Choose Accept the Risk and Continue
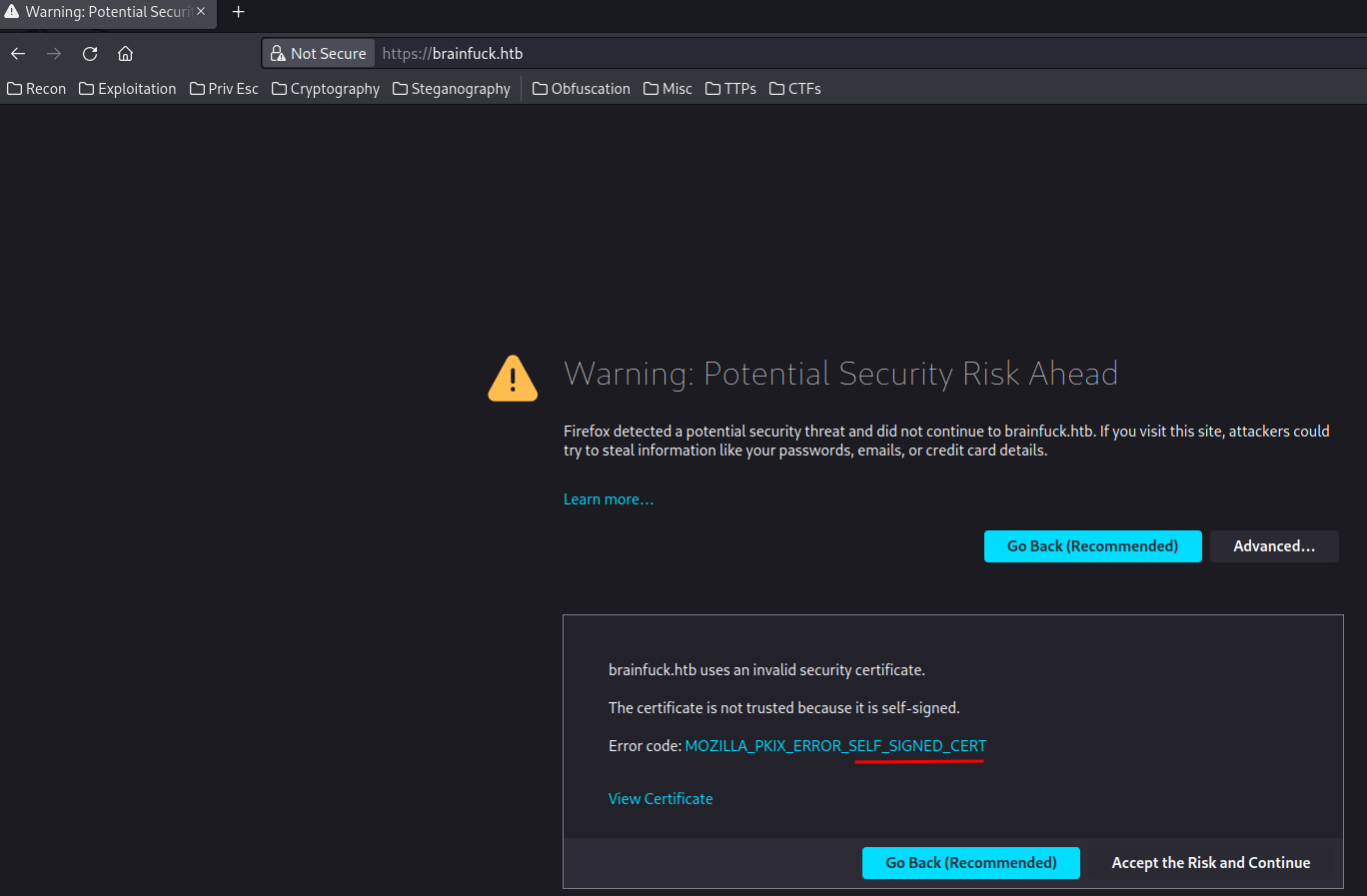Image resolution: width=1367 pixels, height=896 pixels. click(1211, 863)
